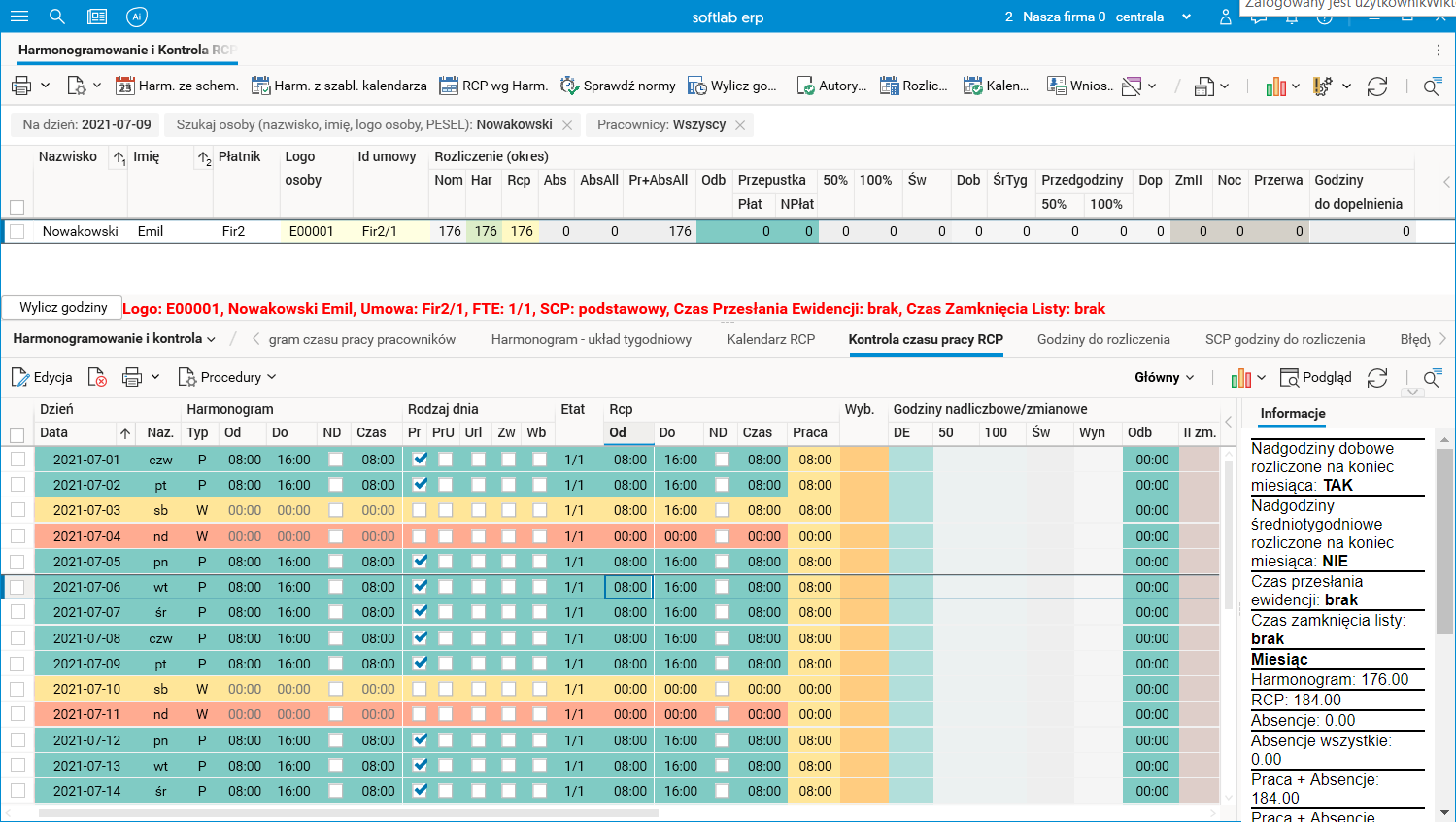Check the row selector for 2021-07-03

(17, 510)
